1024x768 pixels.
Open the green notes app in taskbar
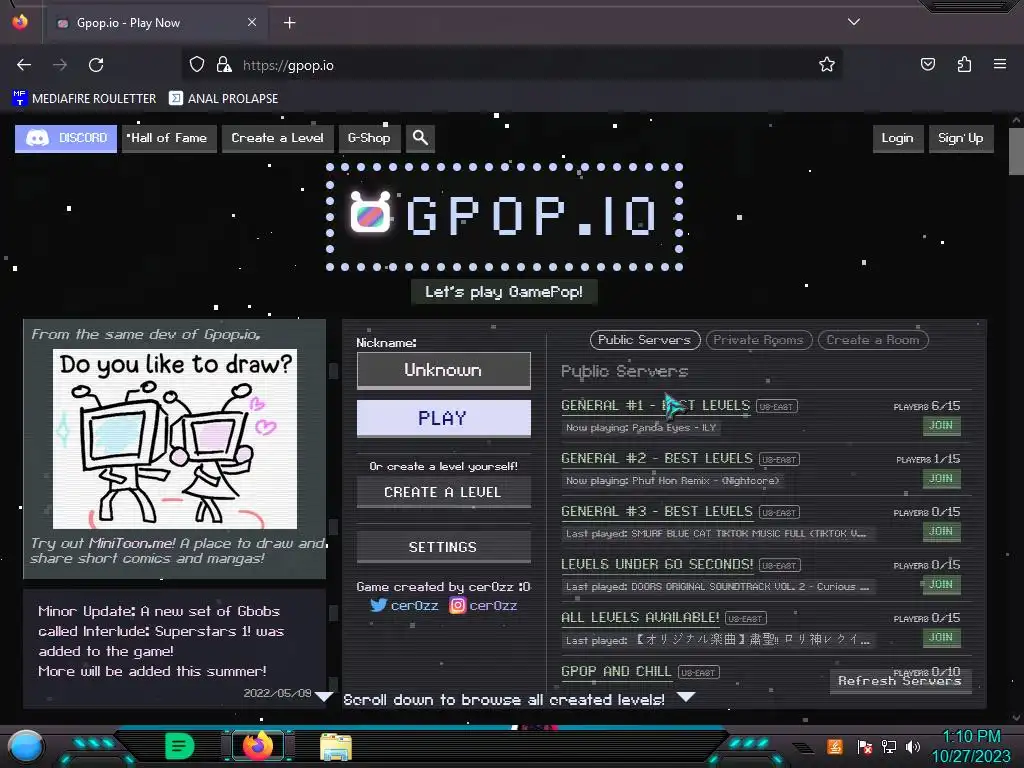(180, 746)
